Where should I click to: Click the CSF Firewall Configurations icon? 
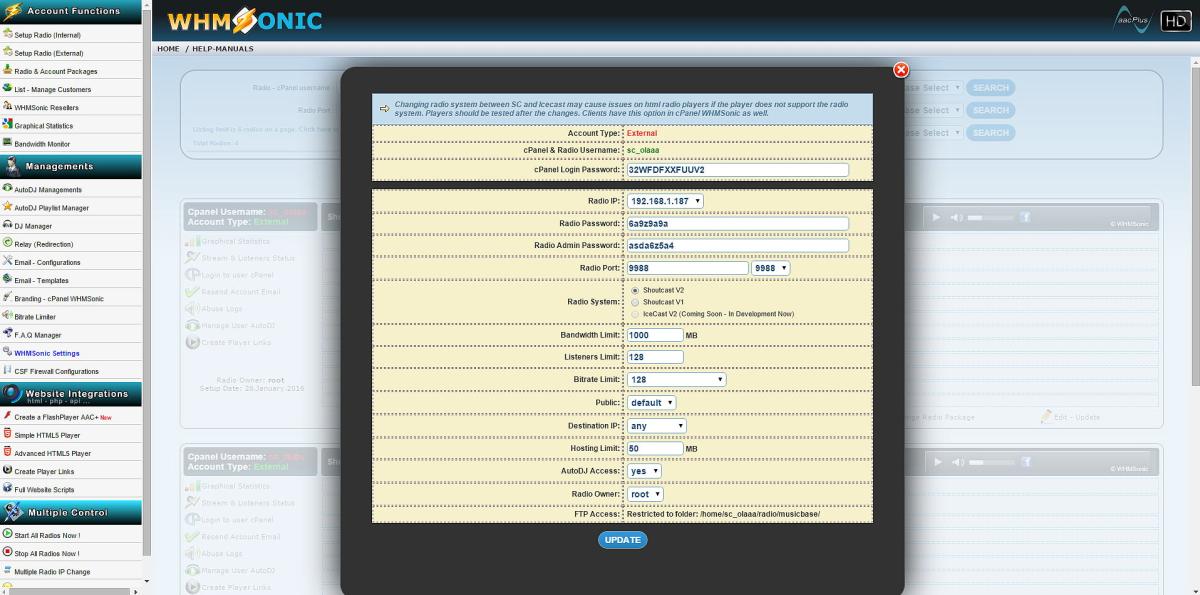pos(8,370)
